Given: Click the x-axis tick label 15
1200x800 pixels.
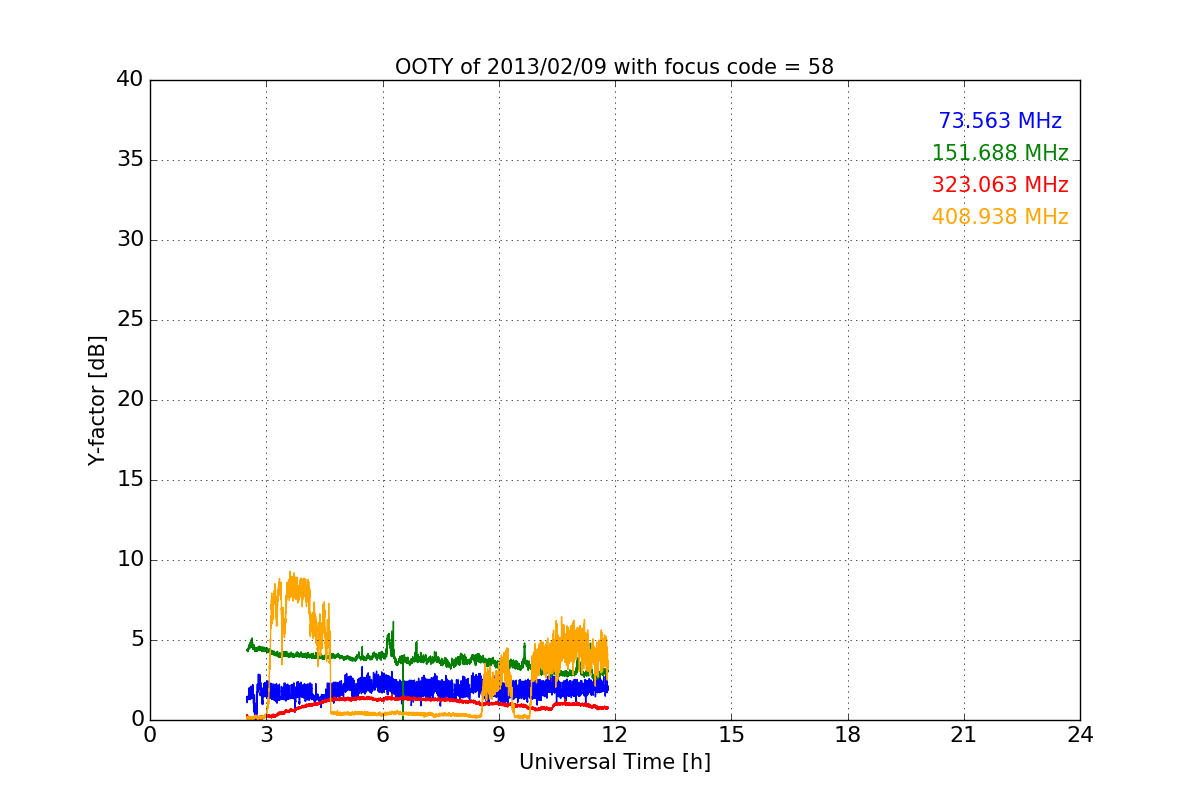Looking at the screenshot, I should coord(731,735).
